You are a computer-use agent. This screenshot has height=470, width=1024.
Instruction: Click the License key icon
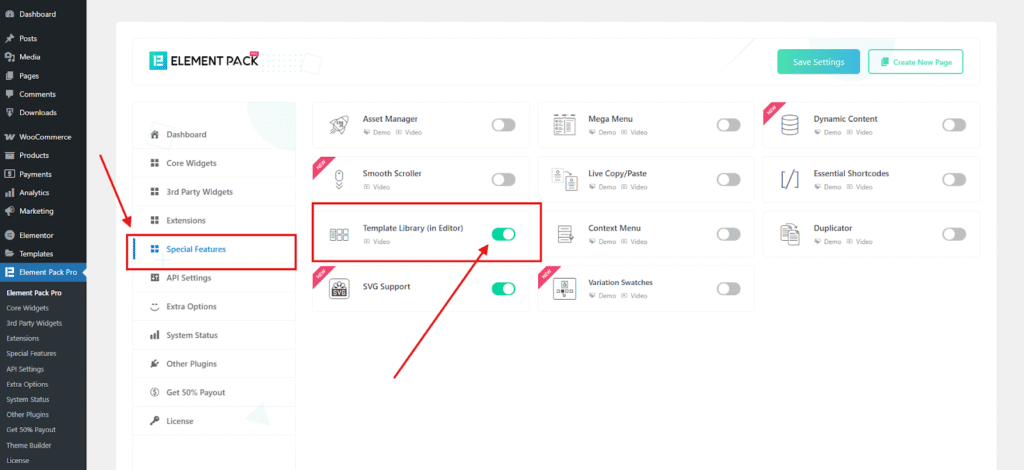(x=155, y=422)
